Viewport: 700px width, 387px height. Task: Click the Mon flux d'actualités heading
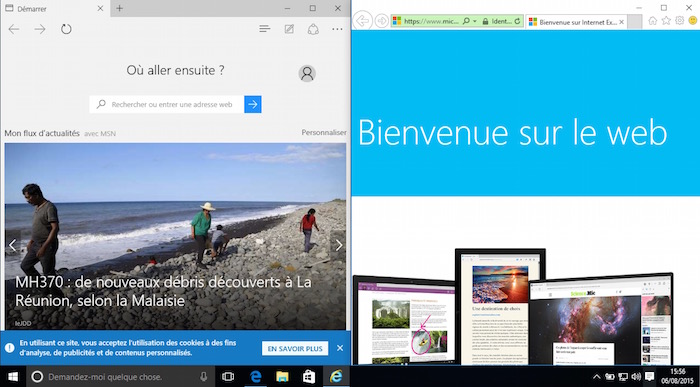[42, 133]
